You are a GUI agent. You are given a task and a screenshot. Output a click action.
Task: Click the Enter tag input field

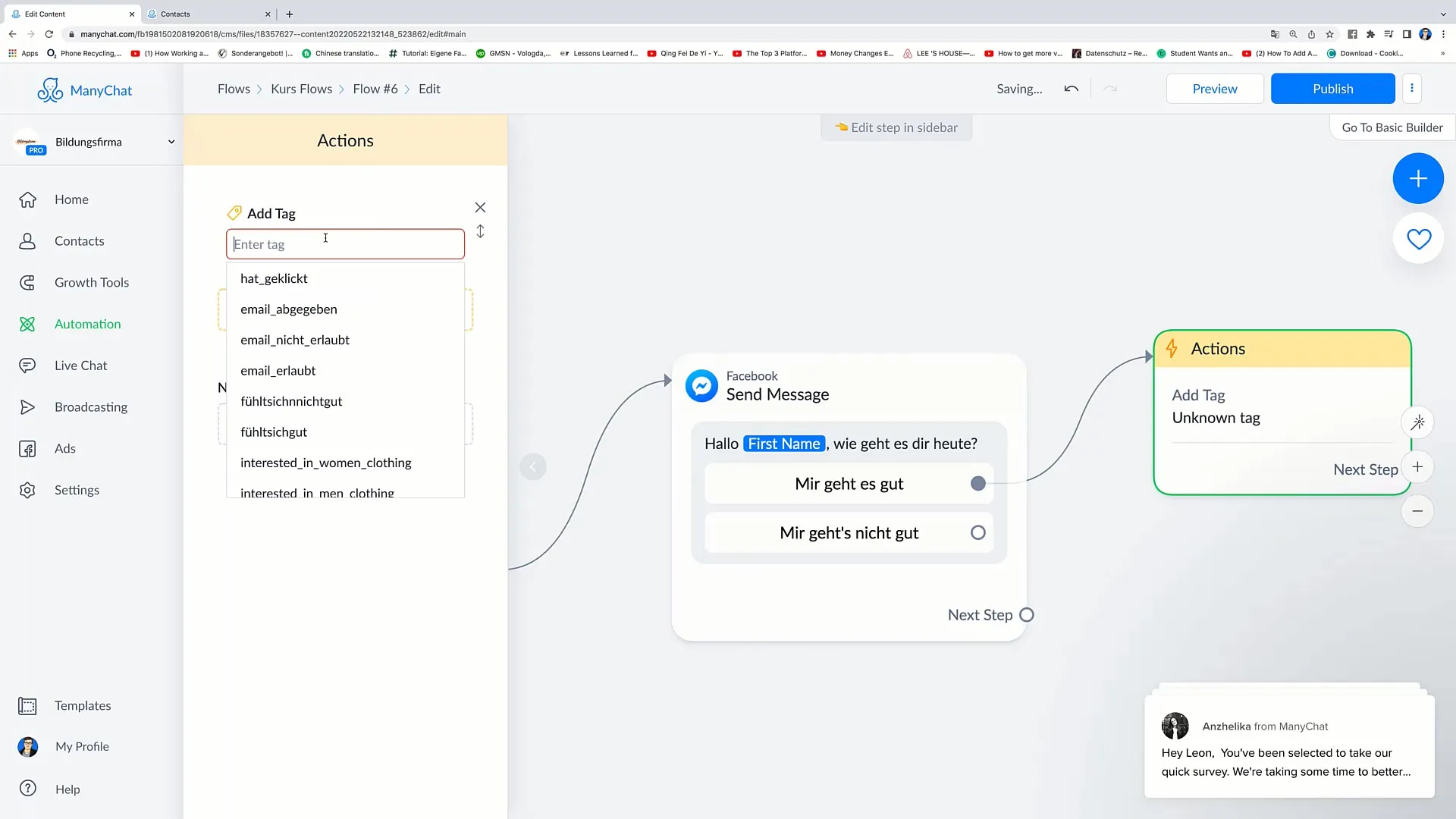pos(345,243)
